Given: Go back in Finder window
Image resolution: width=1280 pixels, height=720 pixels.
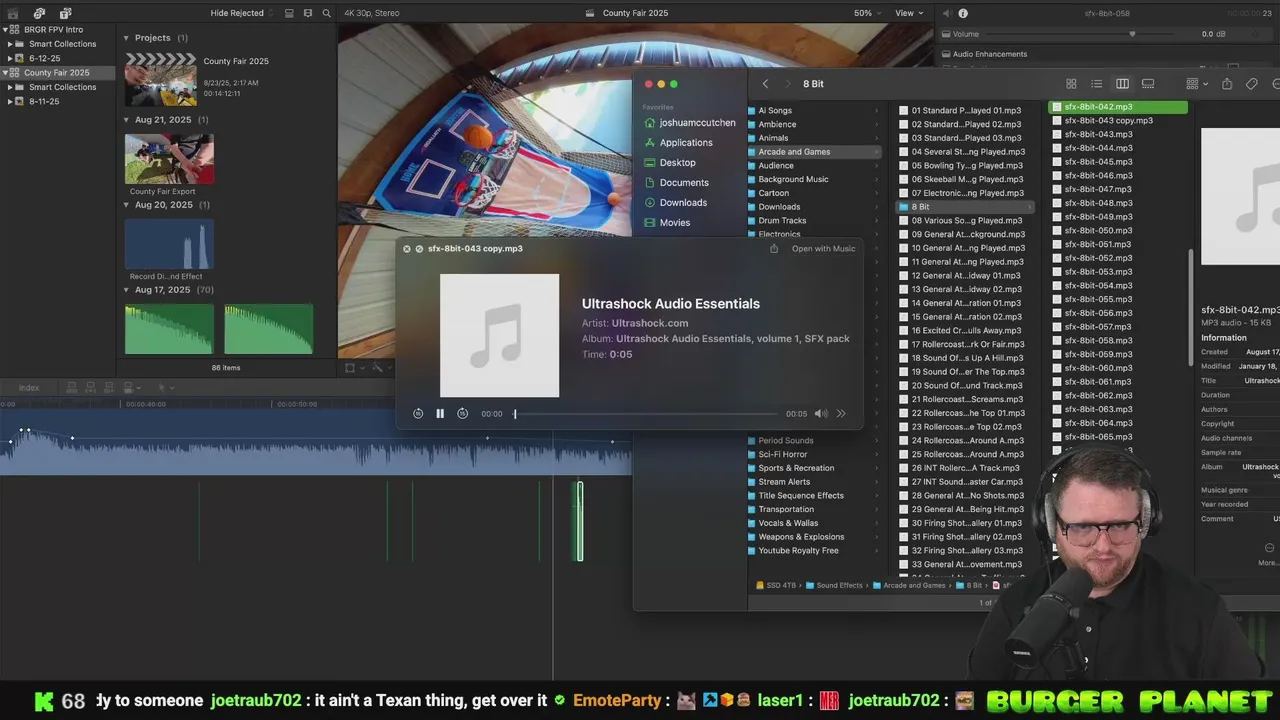Looking at the screenshot, I should [766, 84].
